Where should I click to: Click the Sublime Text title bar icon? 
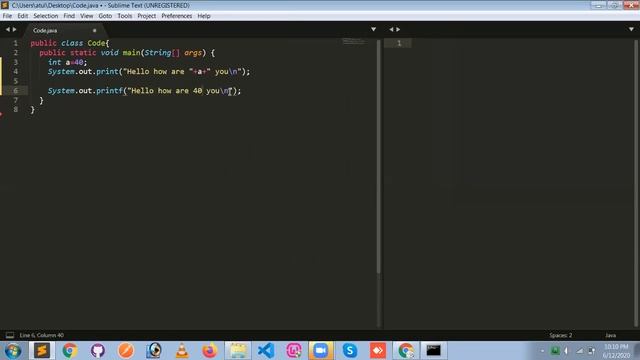point(5,5)
